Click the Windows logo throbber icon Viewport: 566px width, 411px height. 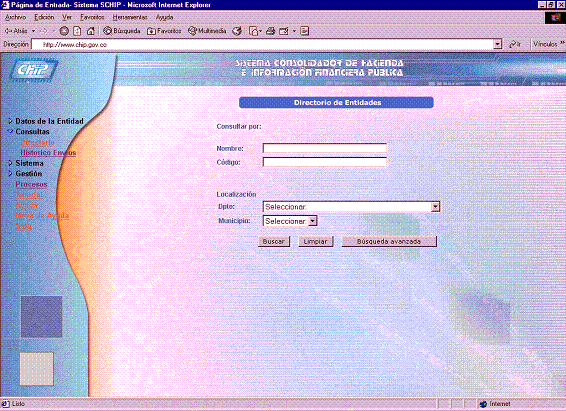[x=555, y=17]
